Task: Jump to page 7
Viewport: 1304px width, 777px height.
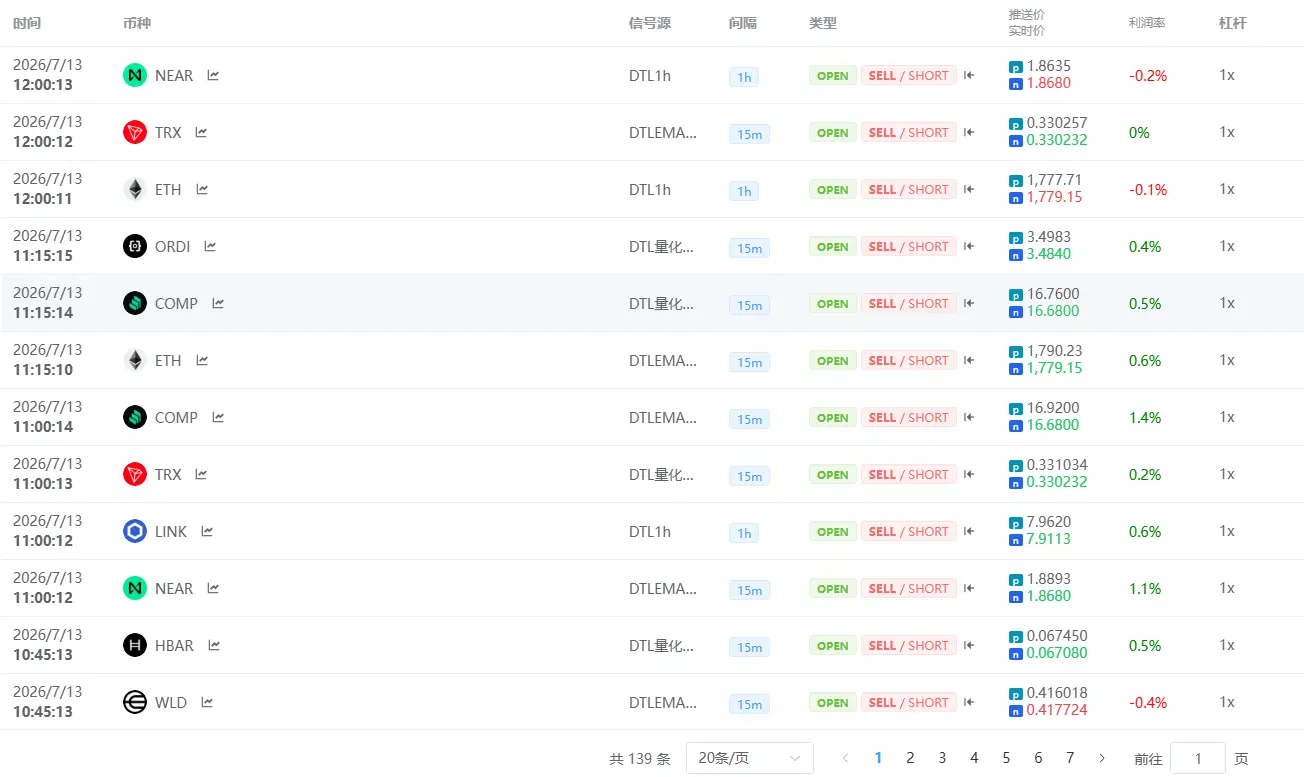Action: coord(1070,758)
